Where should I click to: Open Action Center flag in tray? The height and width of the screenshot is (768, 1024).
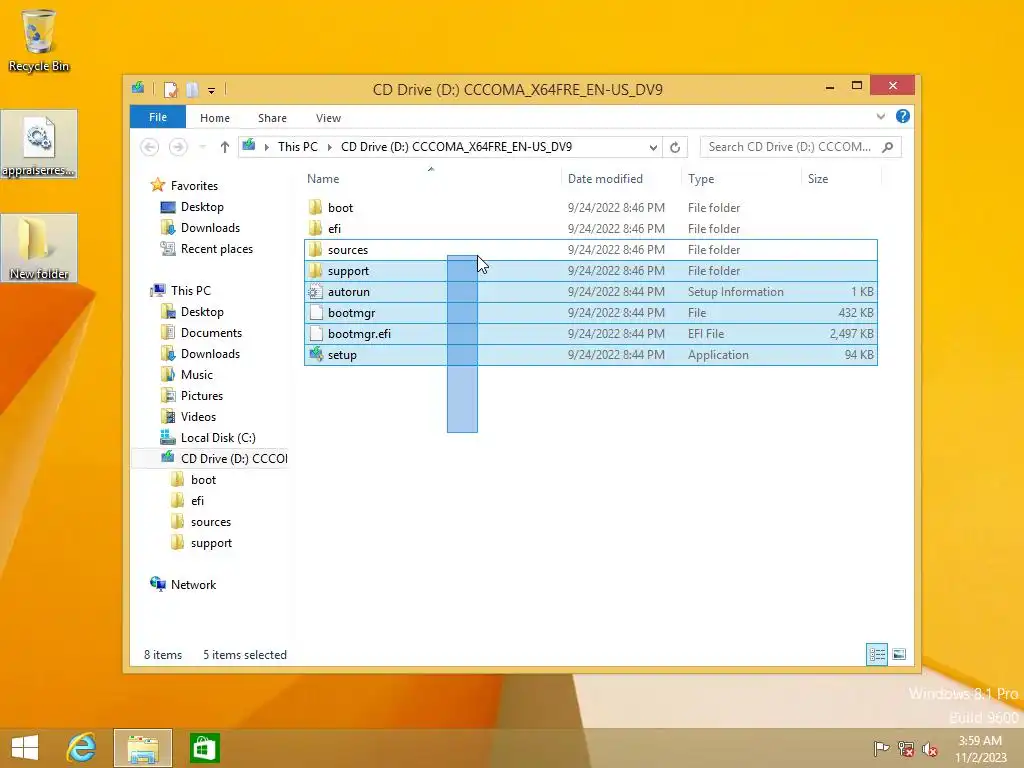coord(882,748)
